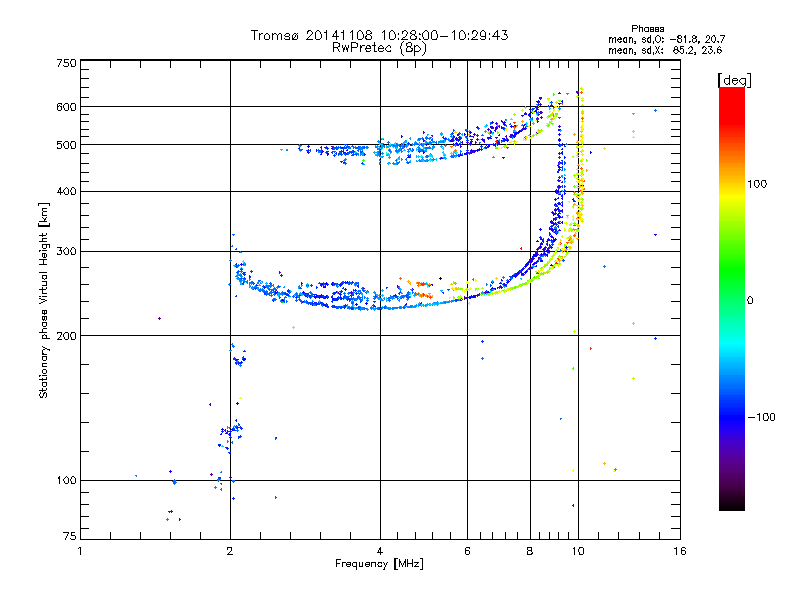The width and height of the screenshot is (800, 600).
Task: Click the y-axis tick label '400'
Action: 66,191
